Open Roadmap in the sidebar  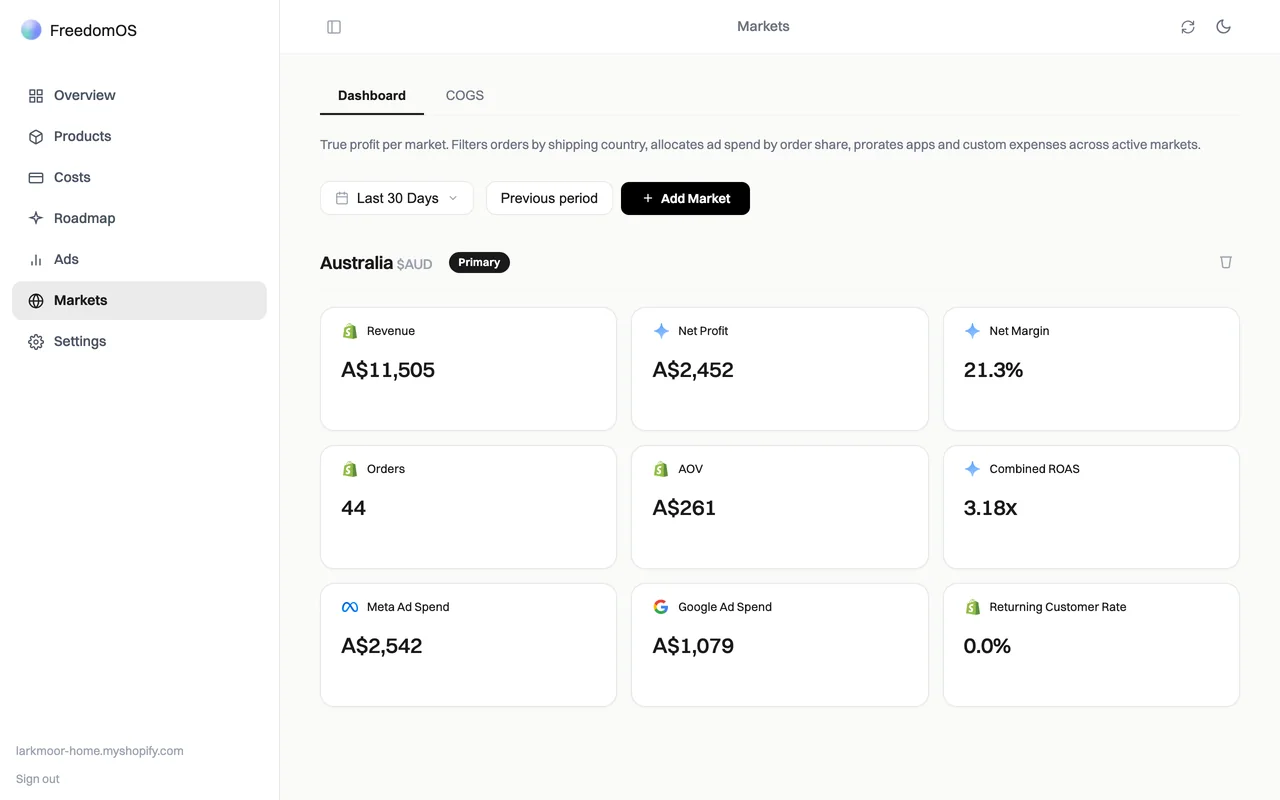click(x=139, y=219)
